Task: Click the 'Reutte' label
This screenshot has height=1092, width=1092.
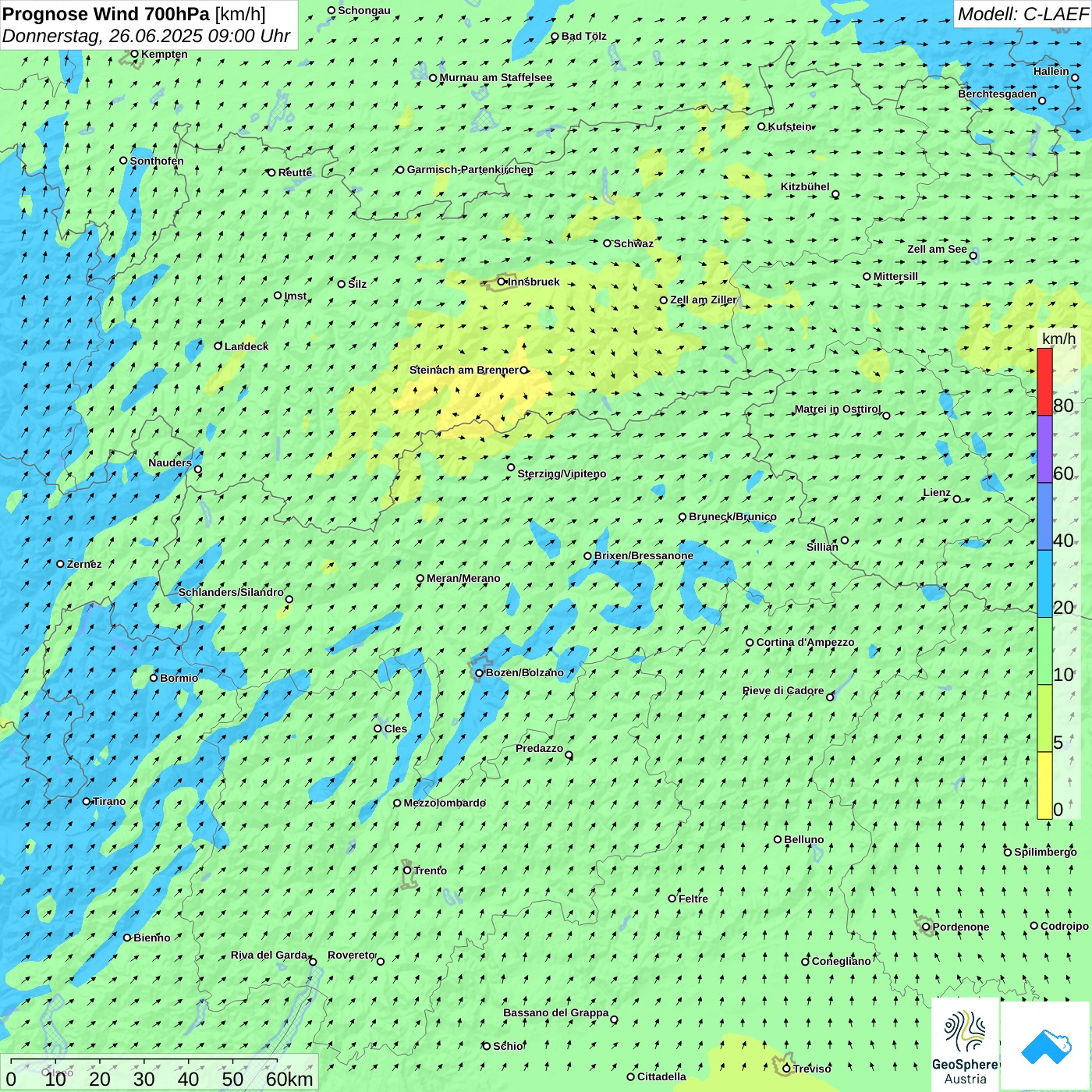Action: pyautogui.click(x=295, y=172)
